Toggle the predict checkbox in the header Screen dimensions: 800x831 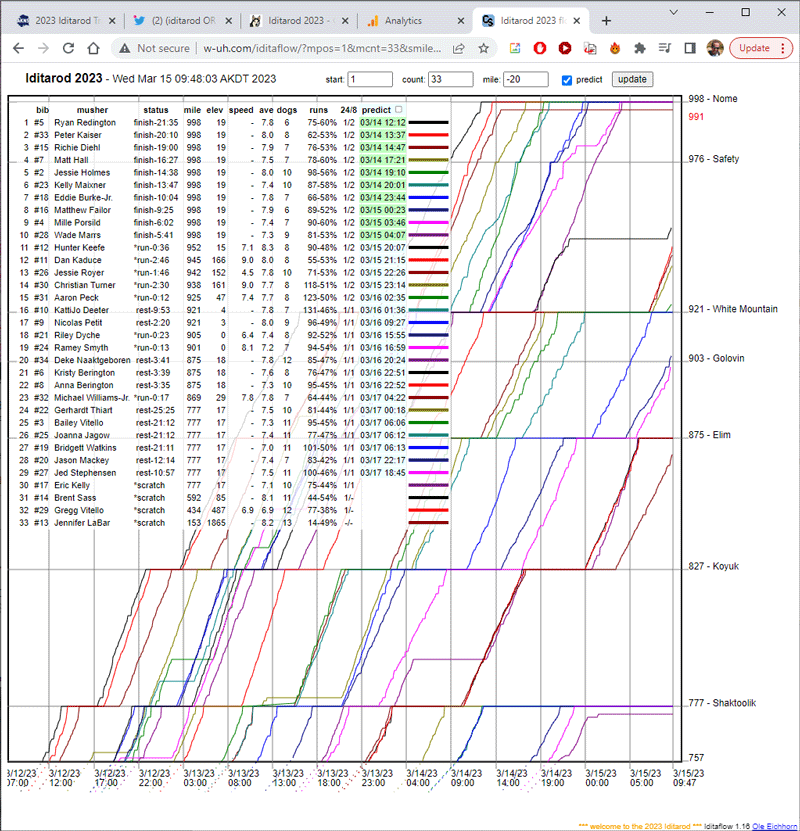point(567,80)
